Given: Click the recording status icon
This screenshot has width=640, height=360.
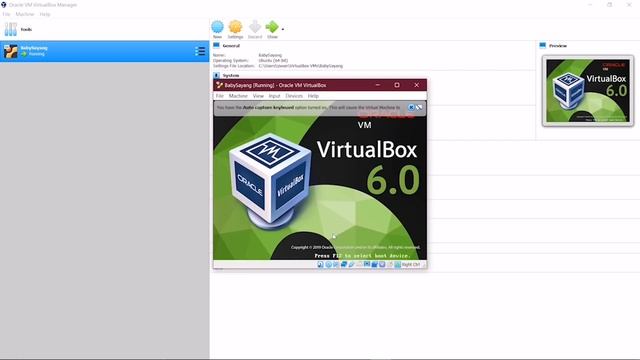Looking at the screenshot, I should click(x=374, y=264).
